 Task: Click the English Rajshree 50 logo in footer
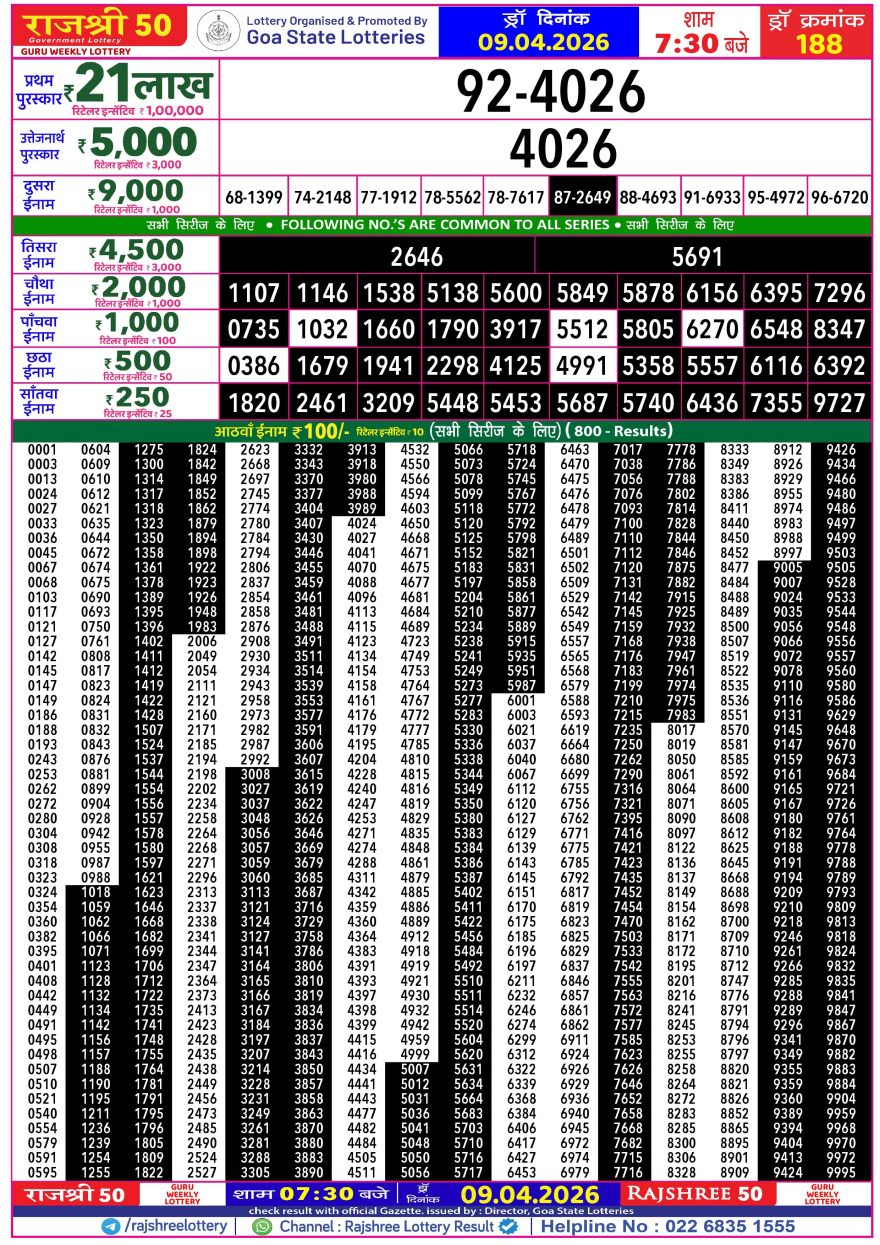coord(693,1193)
